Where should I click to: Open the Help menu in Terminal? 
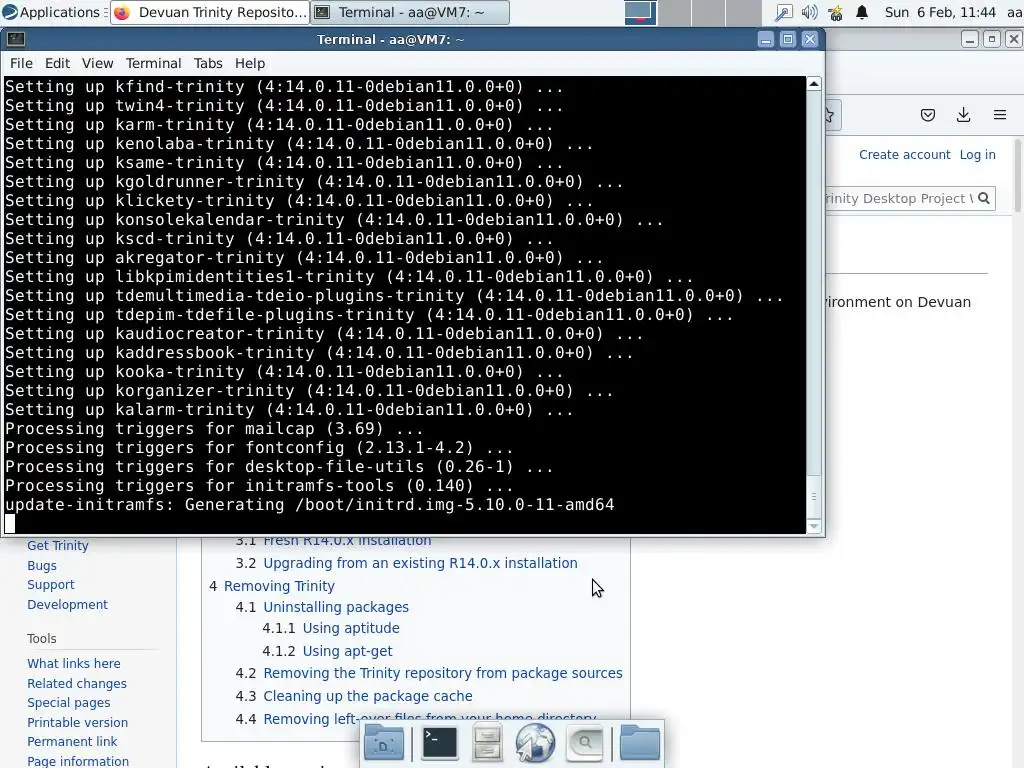tap(249, 63)
